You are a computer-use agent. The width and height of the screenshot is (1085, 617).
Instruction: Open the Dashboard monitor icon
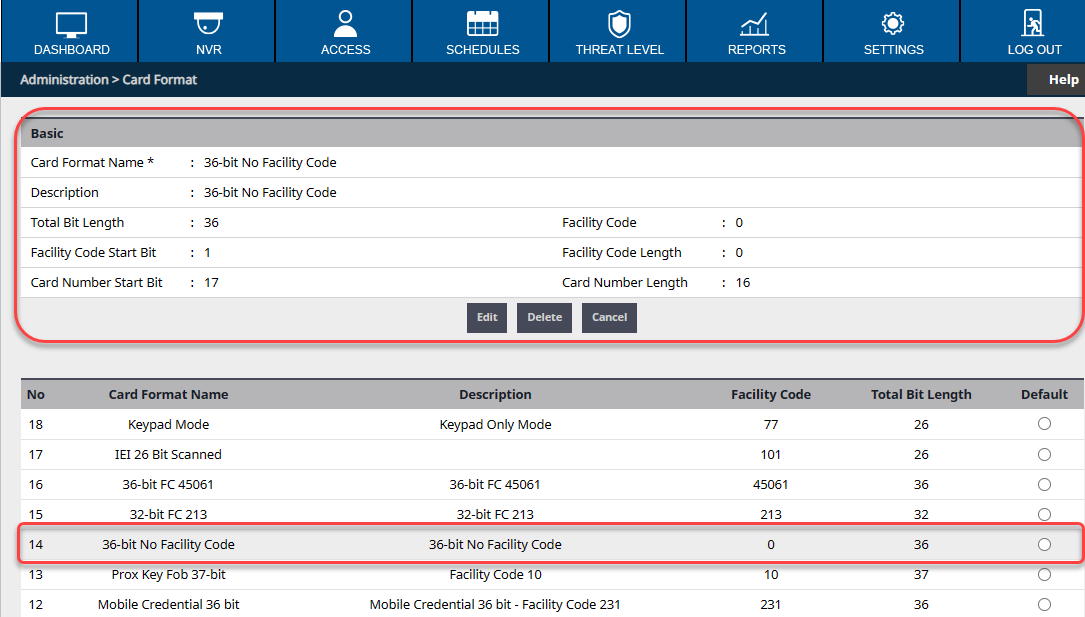[x=71, y=24]
